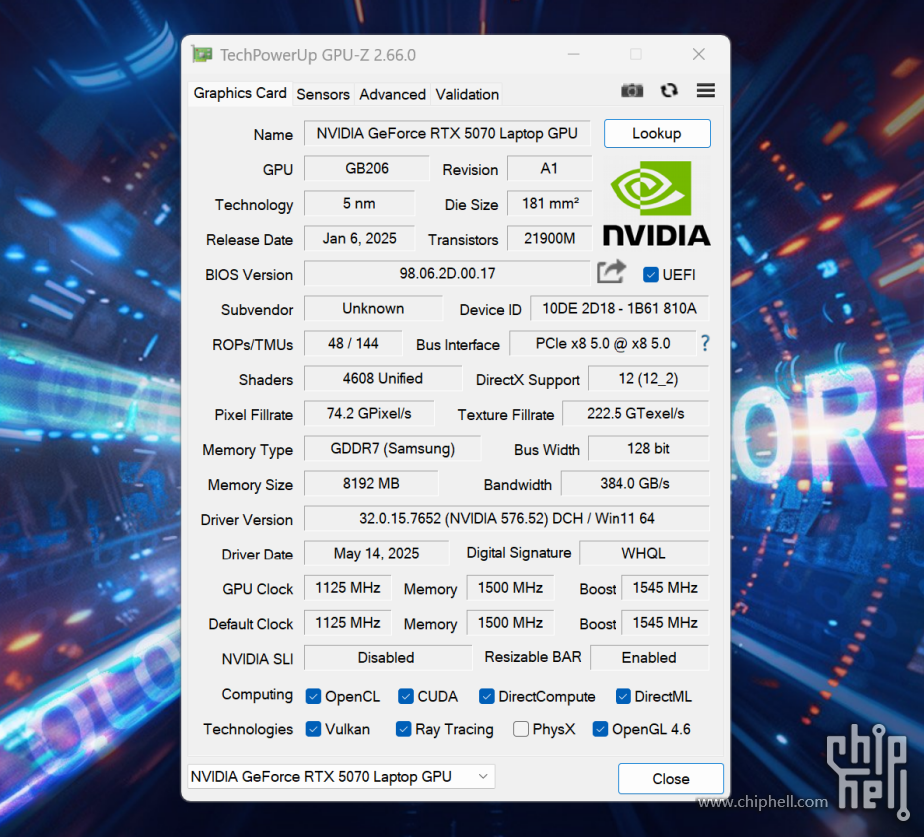The height and width of the screenshot is (837, 924).
Task: Click the Revision A1 field
Action: (x=549, y=169)
